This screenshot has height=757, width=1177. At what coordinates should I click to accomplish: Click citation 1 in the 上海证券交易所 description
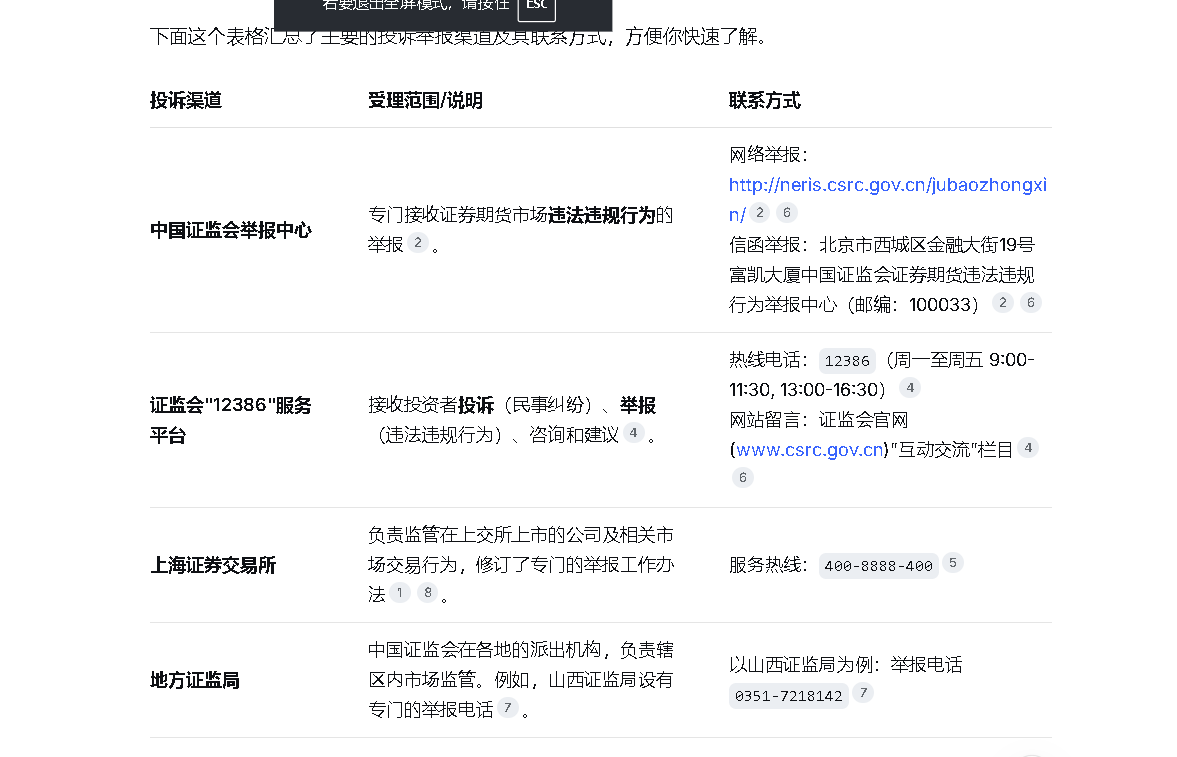click(399, 593)
